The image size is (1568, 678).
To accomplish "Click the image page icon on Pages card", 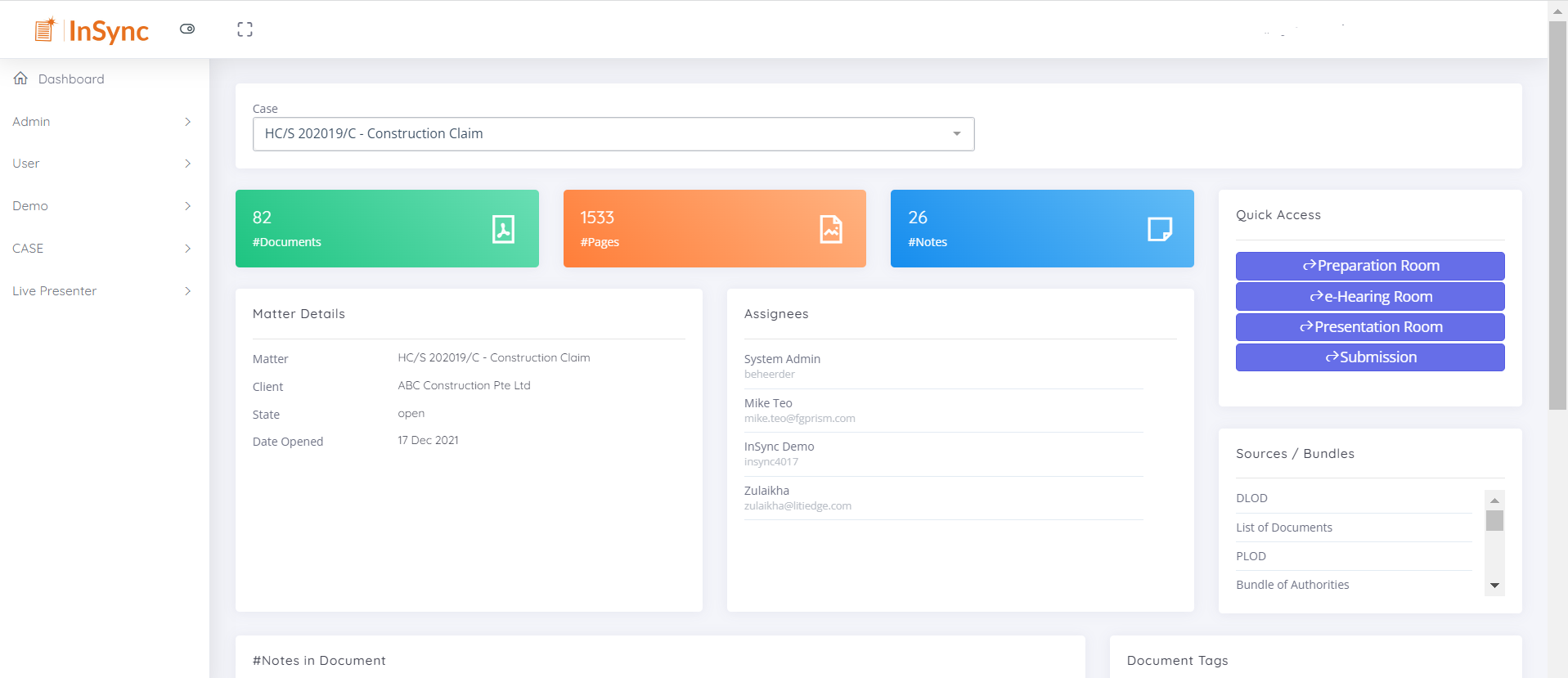I will point(831,229).
